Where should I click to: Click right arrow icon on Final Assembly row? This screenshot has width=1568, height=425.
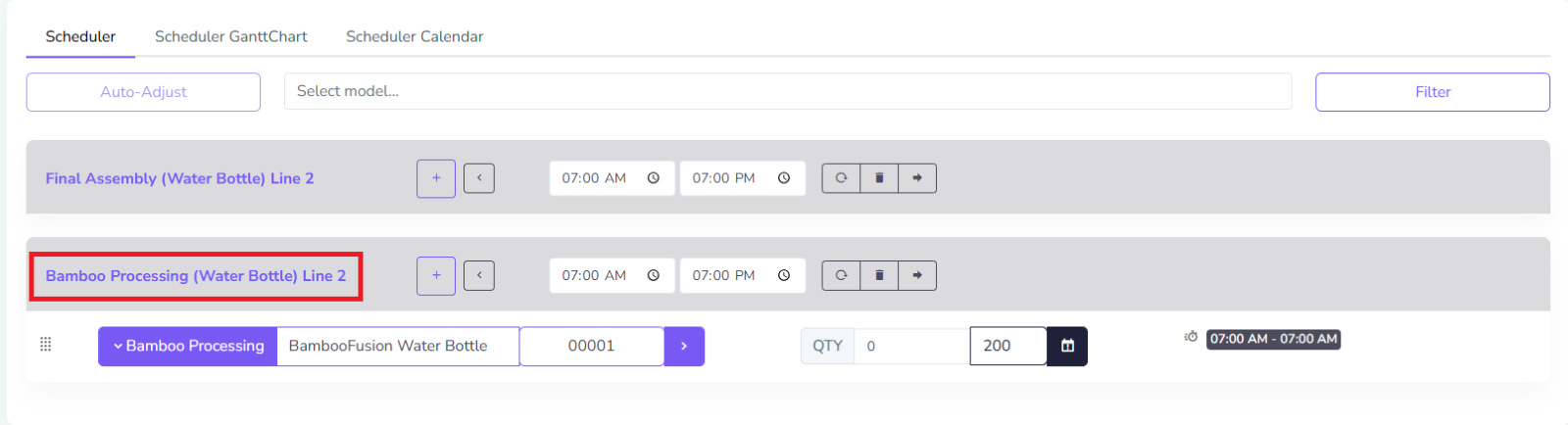point(917,178)
